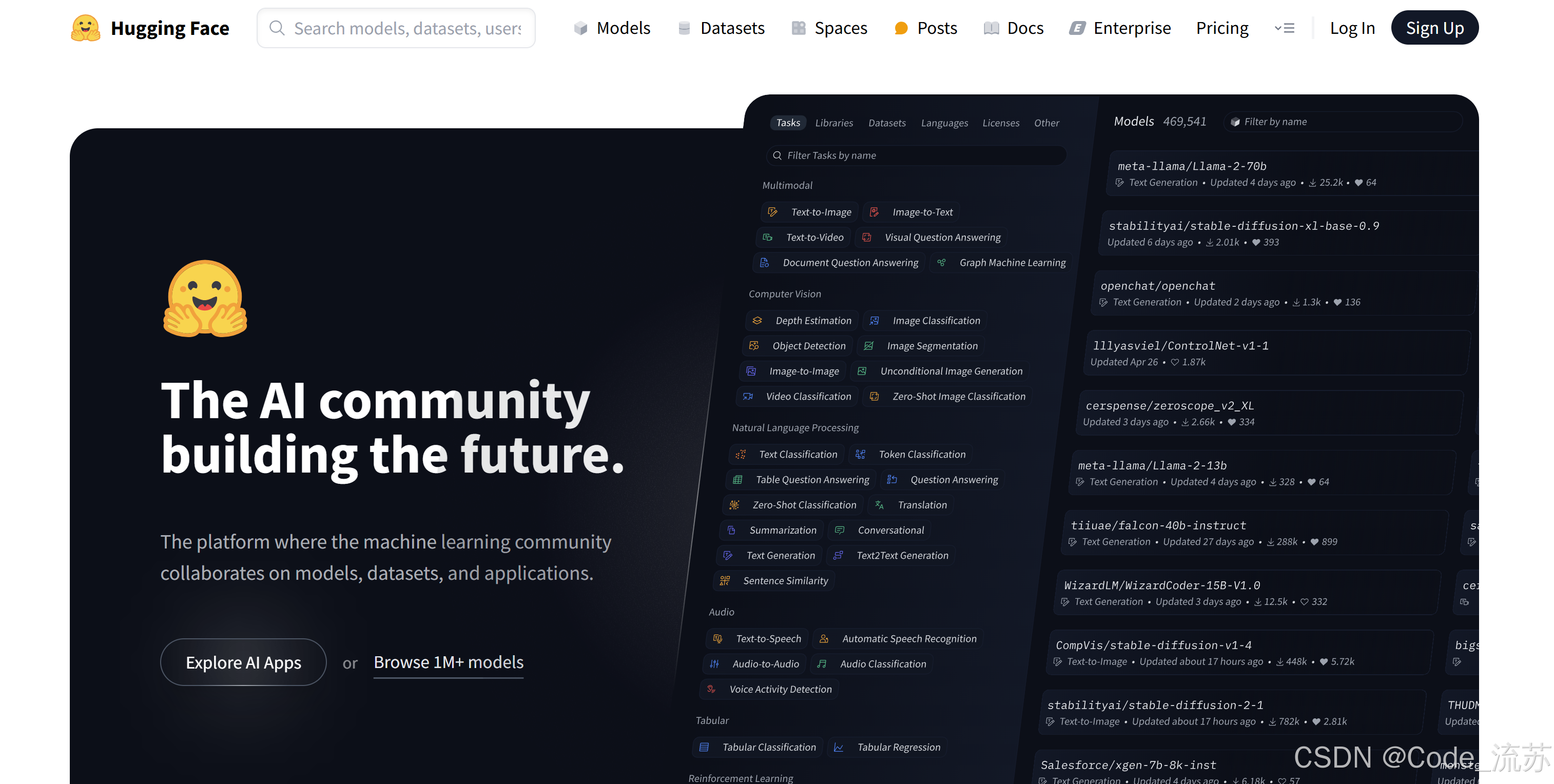The width and height of the screenshot is (1554, 784).
Task: Open the Pricing page from the navbar
Action: pyautogui.click(x=1221, y=28)
